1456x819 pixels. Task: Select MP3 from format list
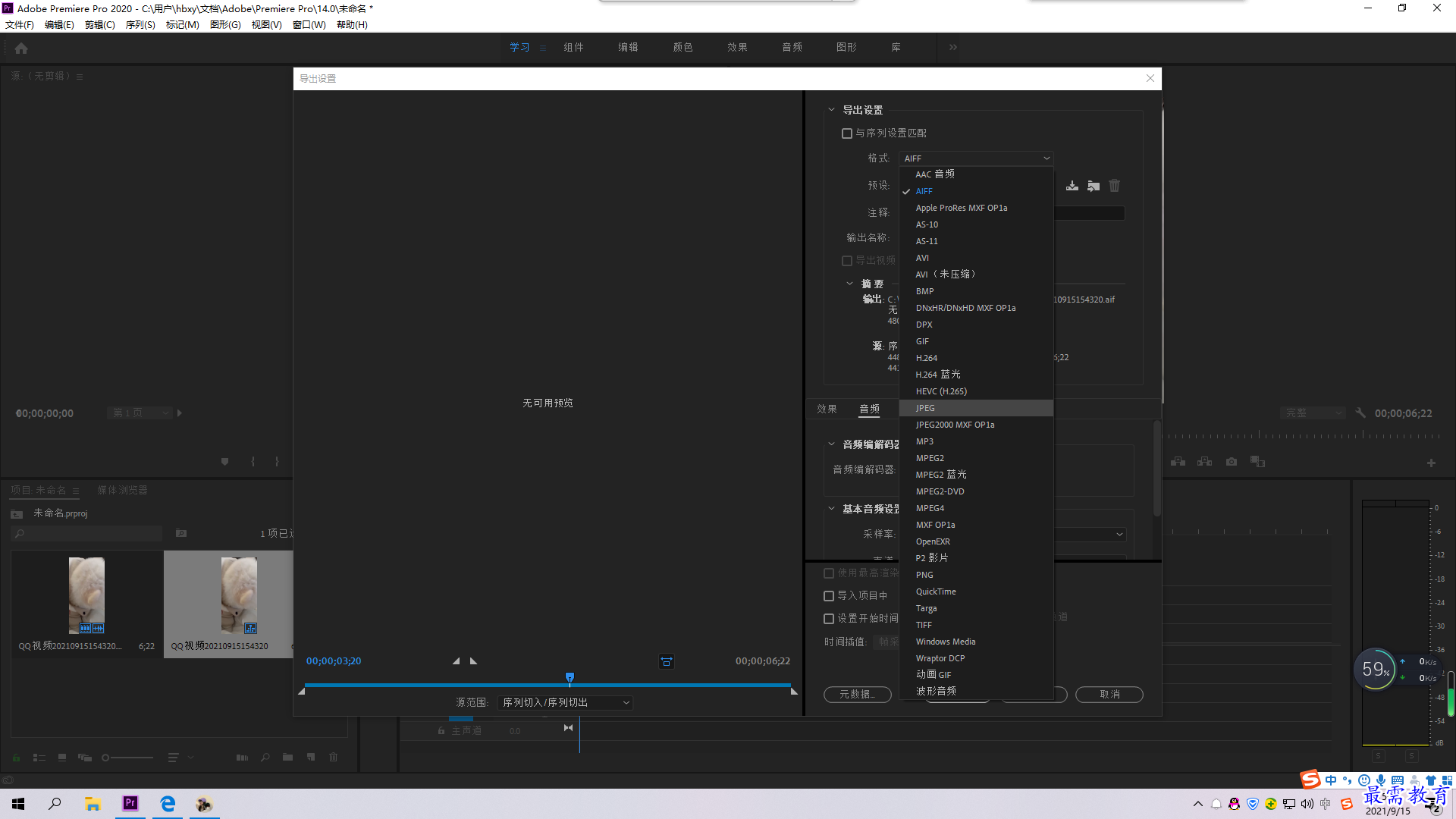pyautogui.click(x=976, y=441)
